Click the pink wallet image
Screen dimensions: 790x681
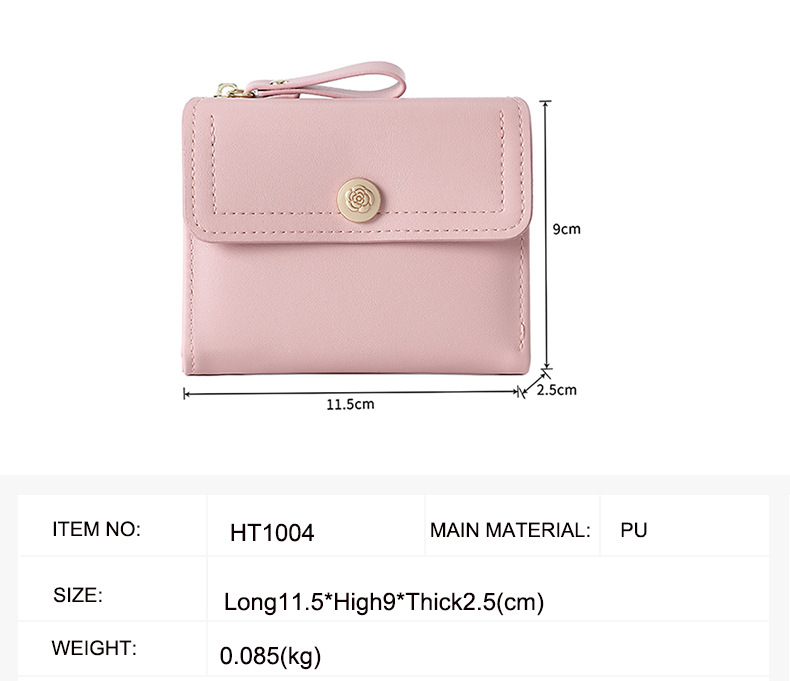pos(357,219)
